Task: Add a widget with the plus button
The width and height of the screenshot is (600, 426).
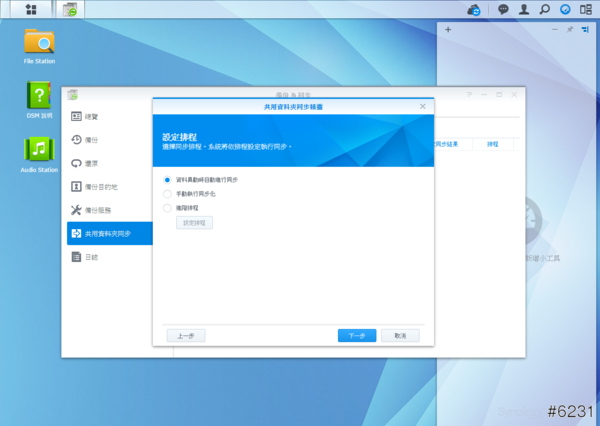Action: click(x=448, y=30)
